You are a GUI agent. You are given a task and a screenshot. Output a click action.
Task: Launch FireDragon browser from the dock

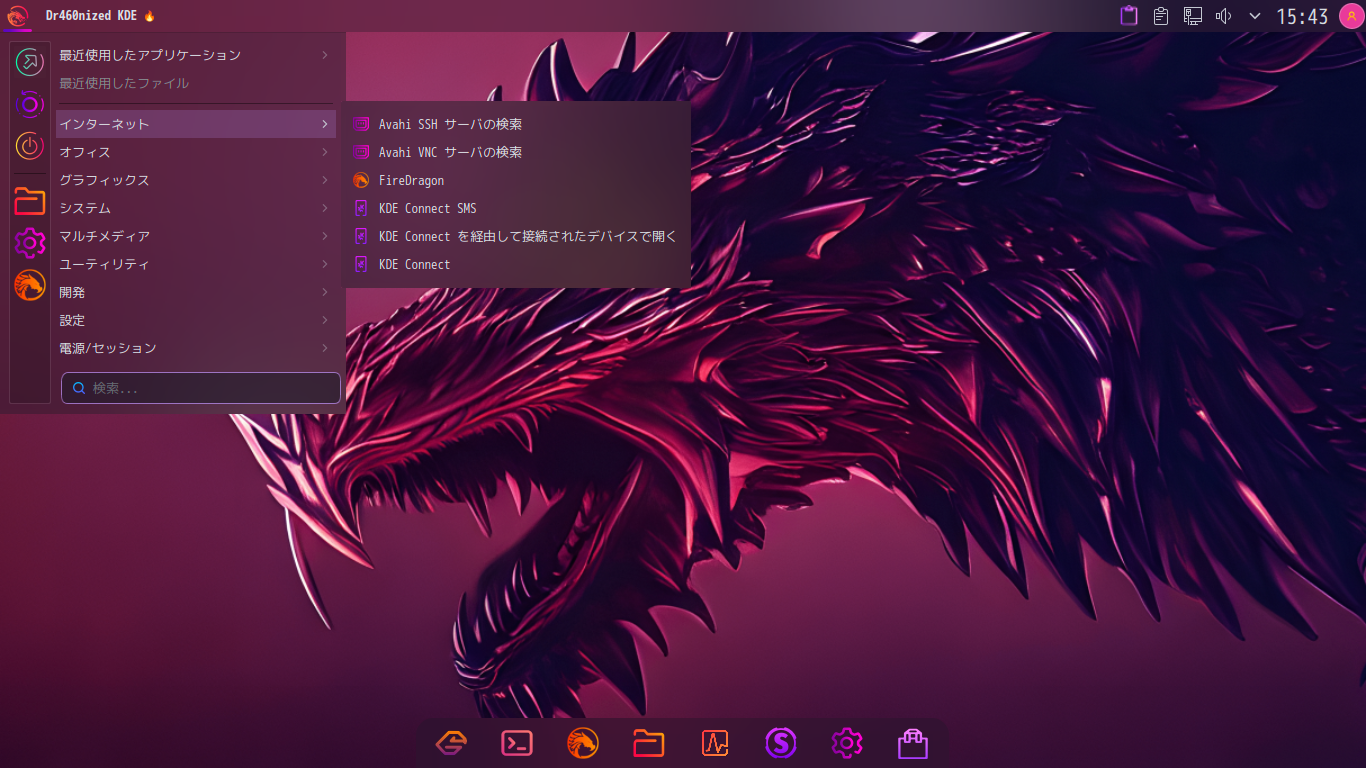pyautogui.click(x=583, y=743)
